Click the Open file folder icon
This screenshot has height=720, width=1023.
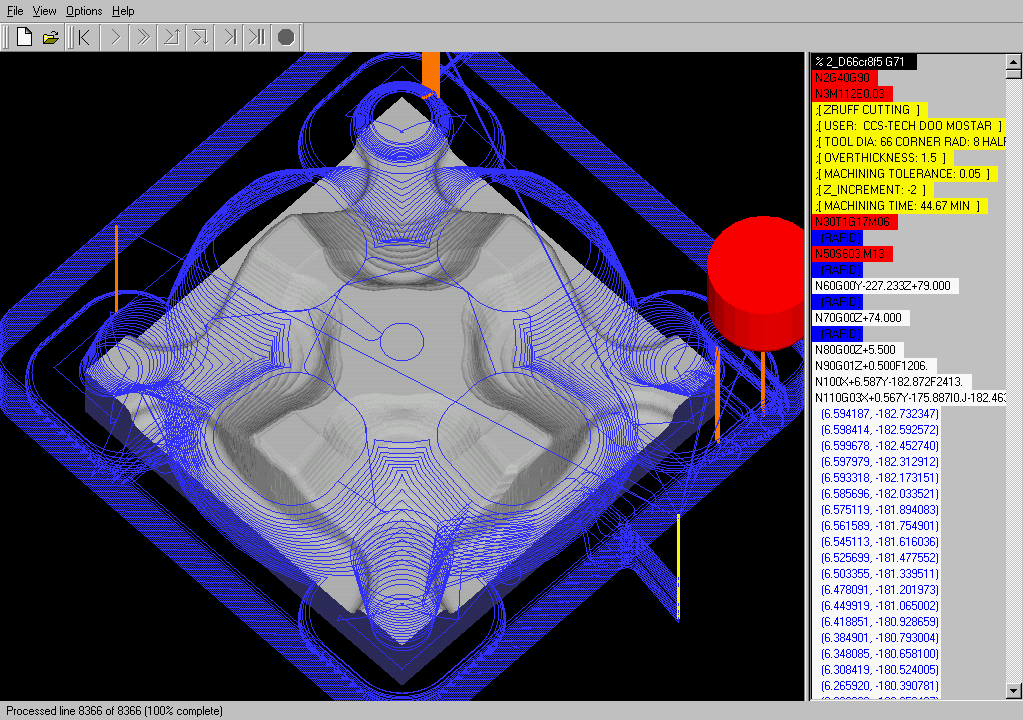[51, 38]
